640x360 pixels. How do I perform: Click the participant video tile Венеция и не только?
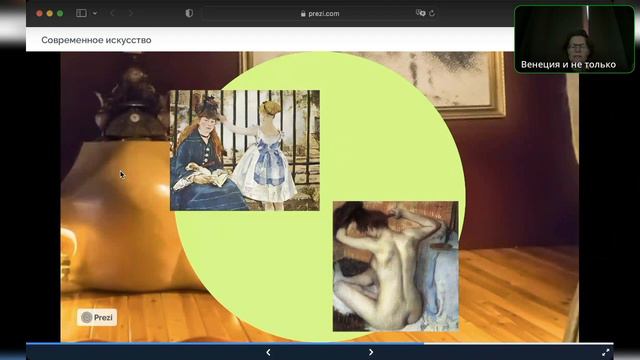pyautogui.click(x=574, y=39)
